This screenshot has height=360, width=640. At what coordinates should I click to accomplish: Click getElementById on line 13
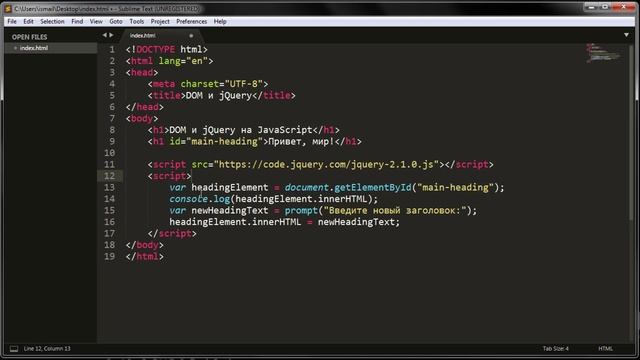[373, 187]
